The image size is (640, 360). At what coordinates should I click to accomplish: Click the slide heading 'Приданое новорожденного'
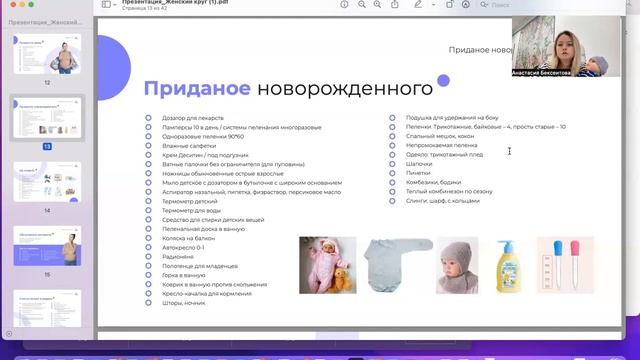pos(288,88)
